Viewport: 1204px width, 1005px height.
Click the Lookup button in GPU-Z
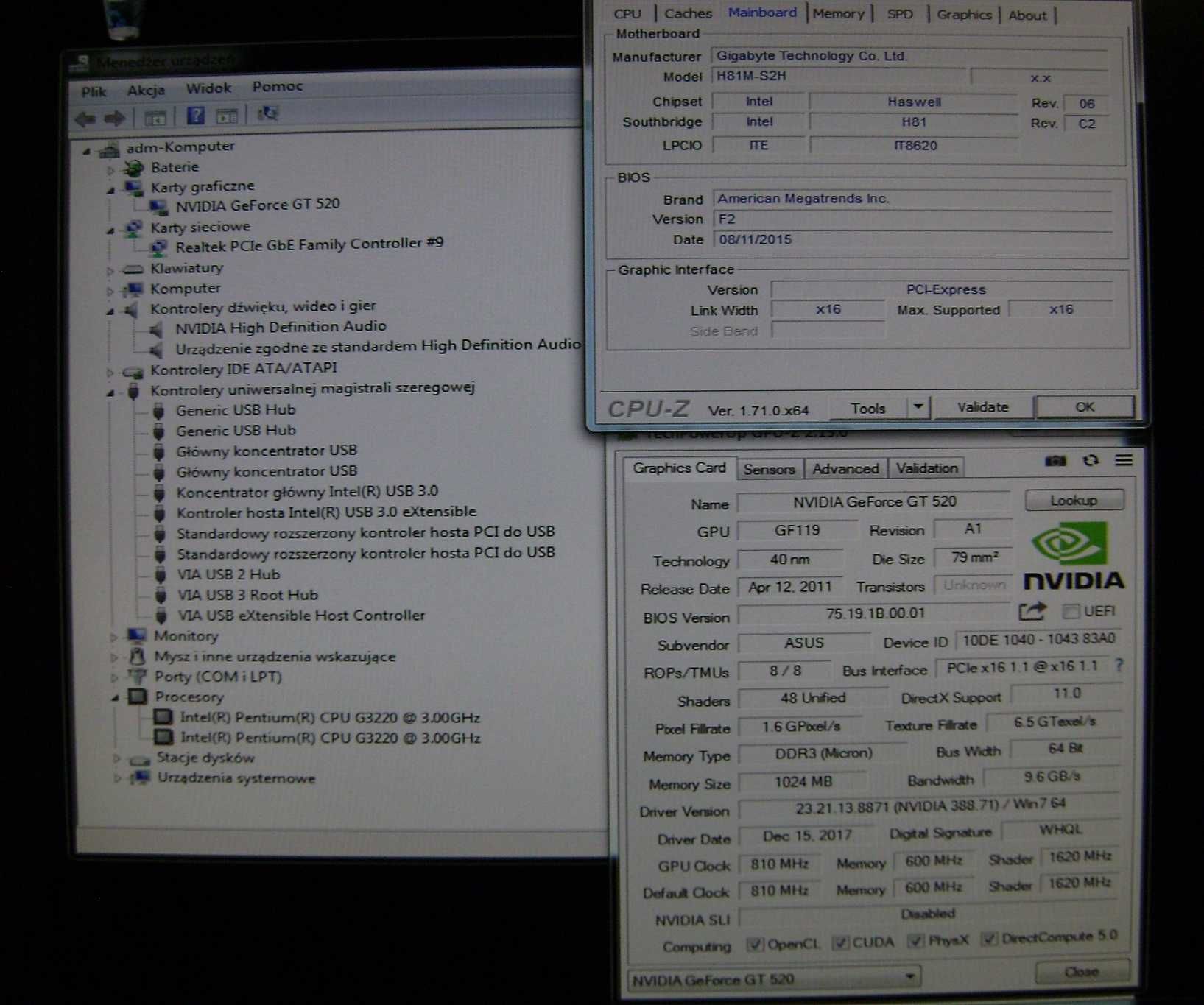point(1074,500)
